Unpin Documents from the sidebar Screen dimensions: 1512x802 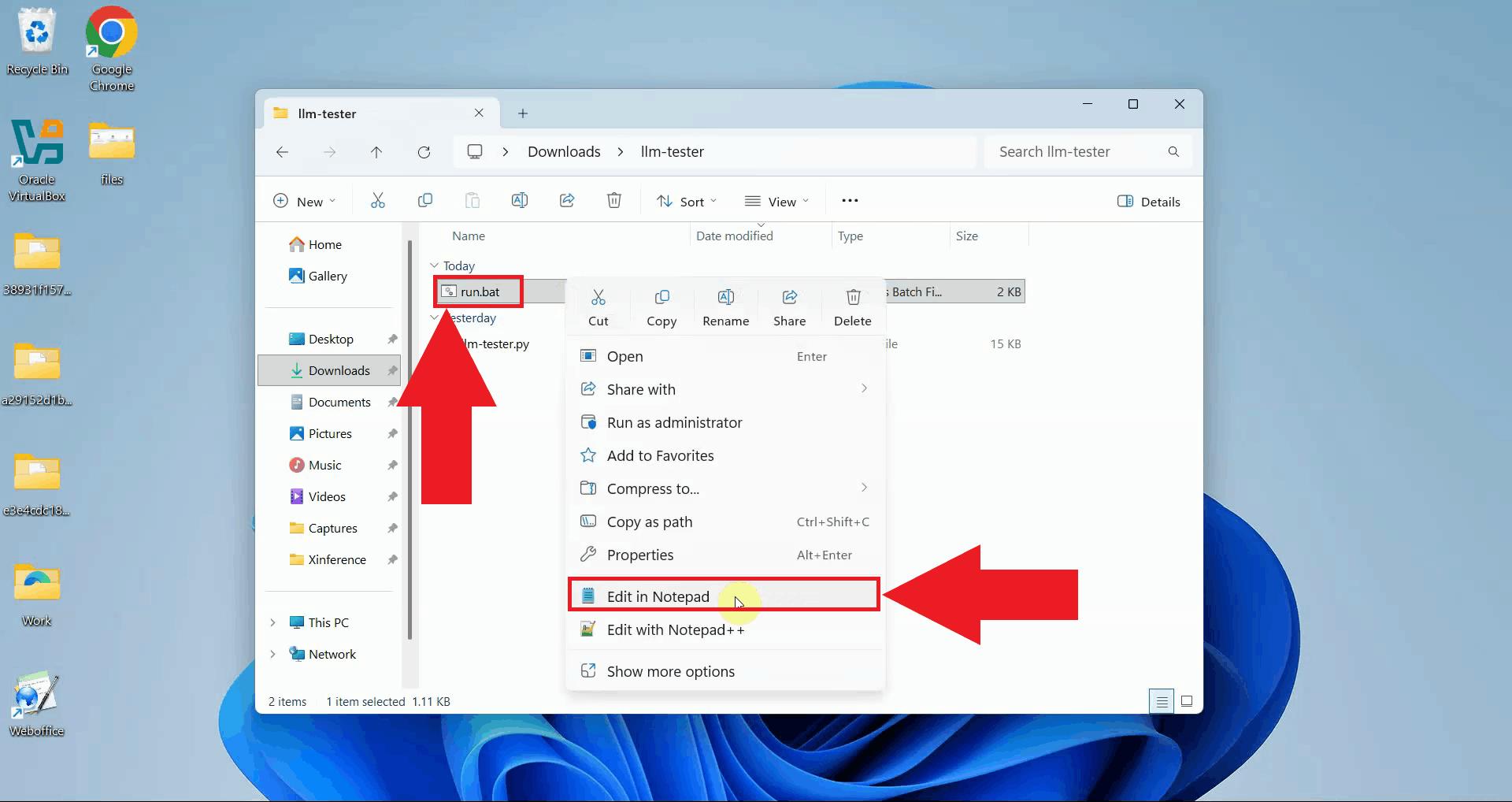pyautogui.click(x=391, y=402)
